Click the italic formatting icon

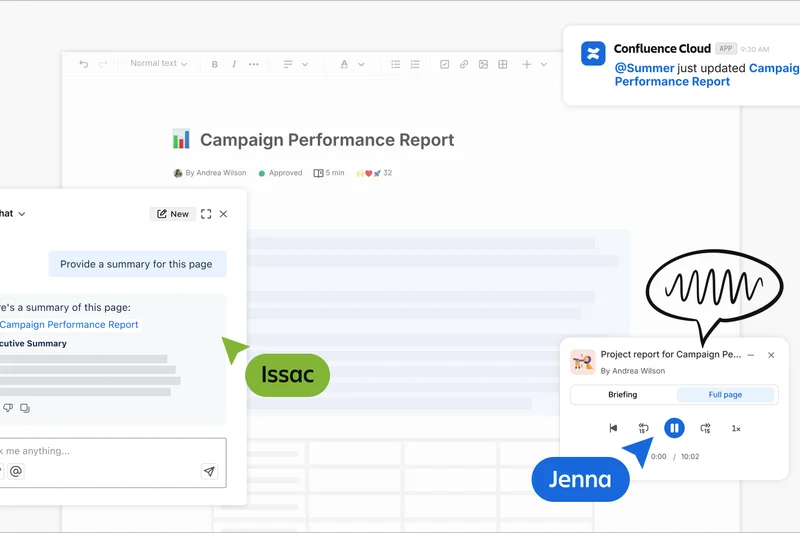(234, 64)
